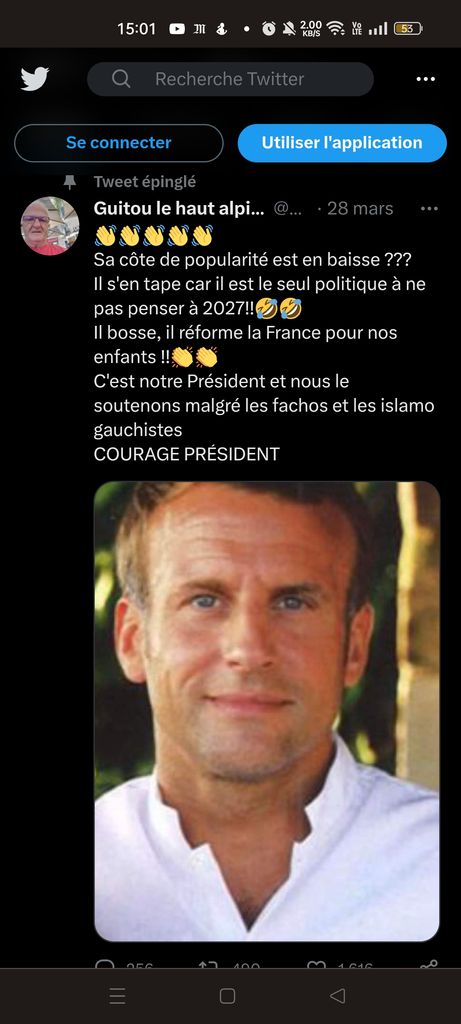Viewport: 461px width, 1024px height.
Task: Click the Utiliser l'application button
Action: click(342, 143)
